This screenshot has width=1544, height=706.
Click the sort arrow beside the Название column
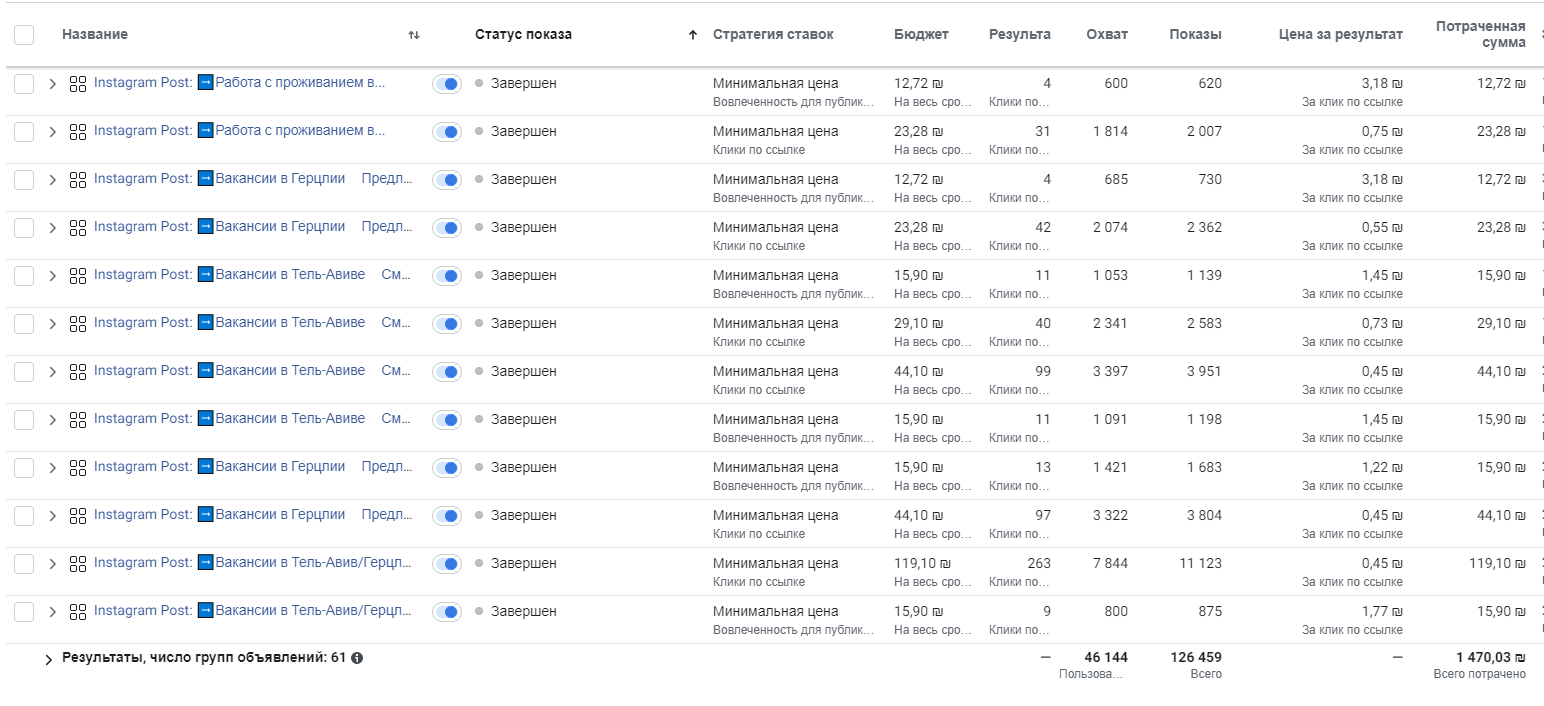point(414,34)
